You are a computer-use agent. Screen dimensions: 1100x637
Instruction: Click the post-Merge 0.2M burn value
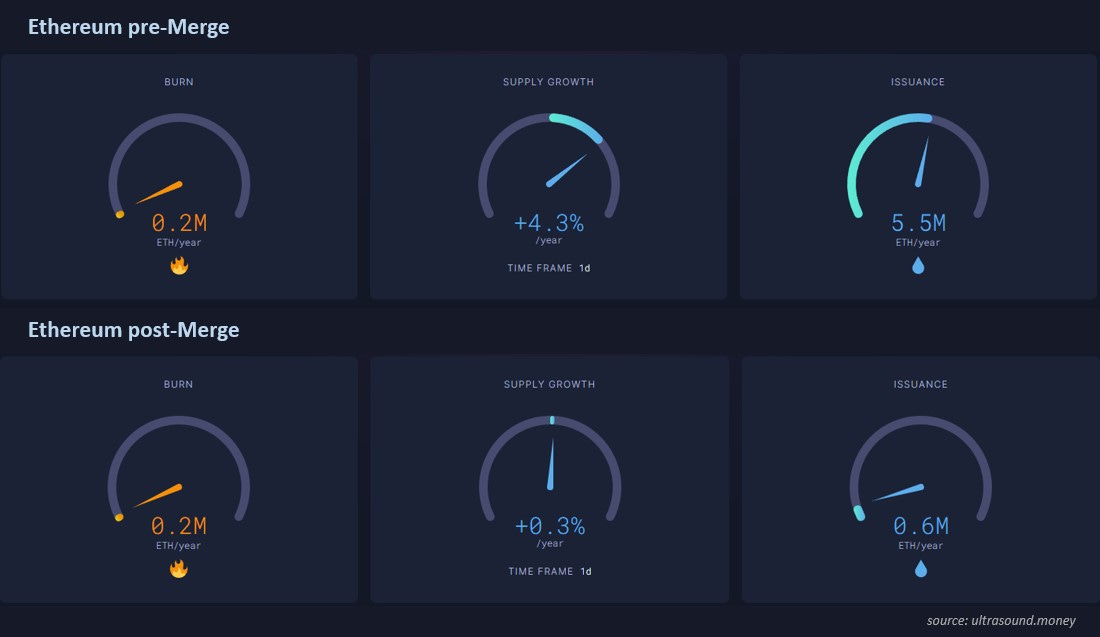[178, 526]
